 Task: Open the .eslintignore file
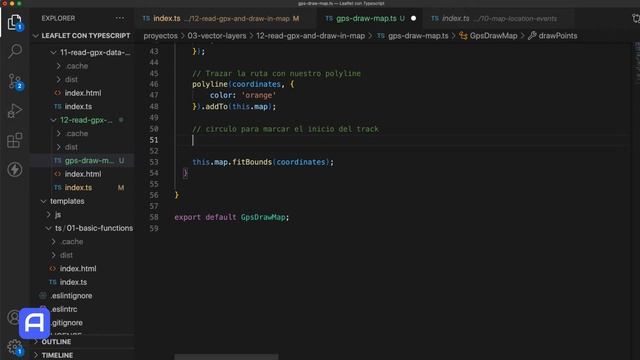point(71,296)
